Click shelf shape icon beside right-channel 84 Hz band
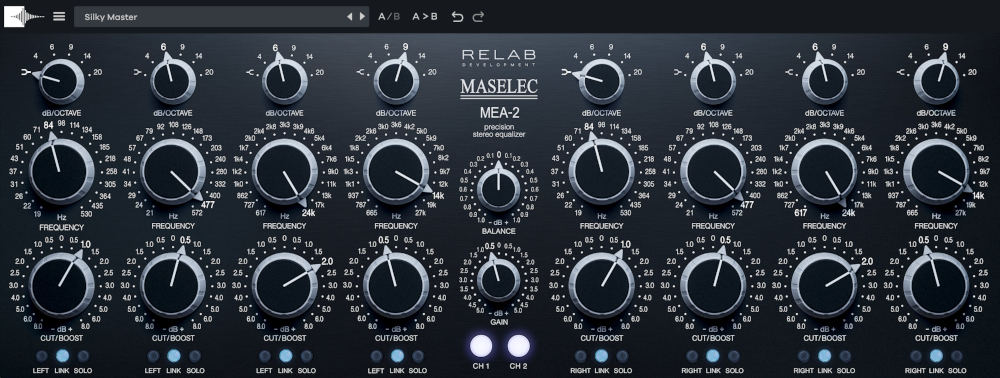 (x=566, y=72)
